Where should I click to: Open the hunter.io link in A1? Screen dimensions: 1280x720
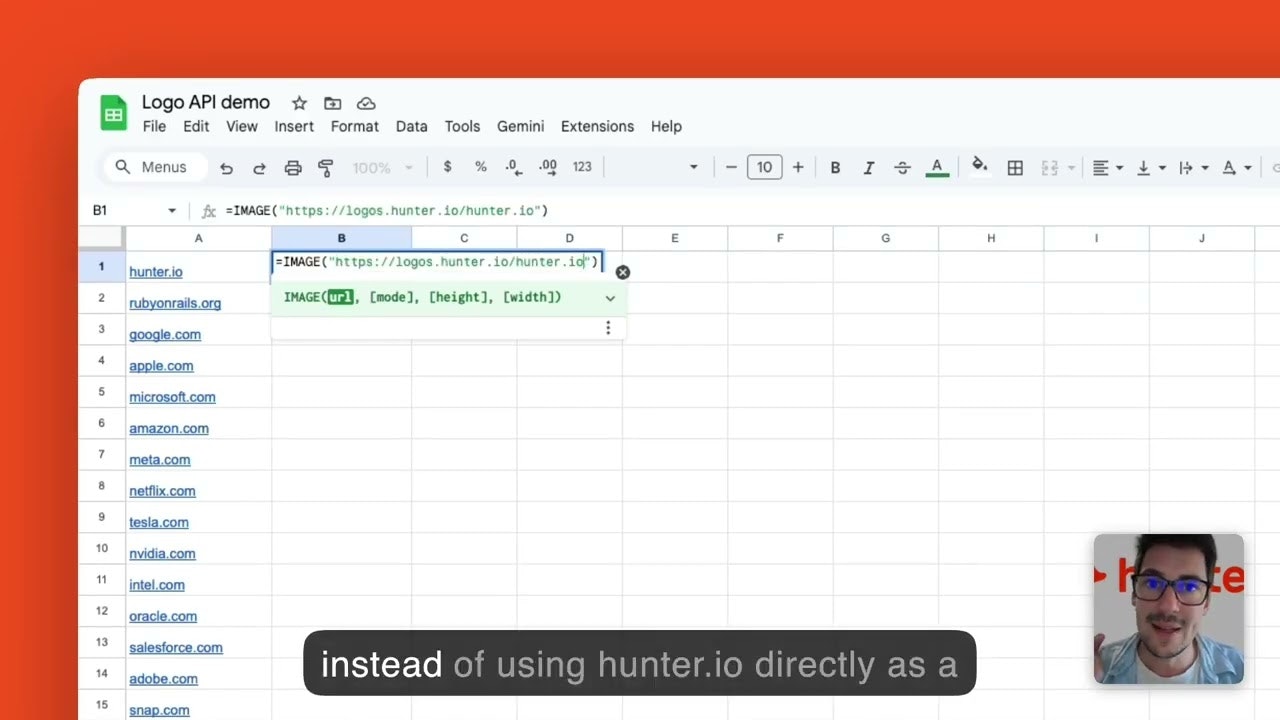tap(155, 271)
